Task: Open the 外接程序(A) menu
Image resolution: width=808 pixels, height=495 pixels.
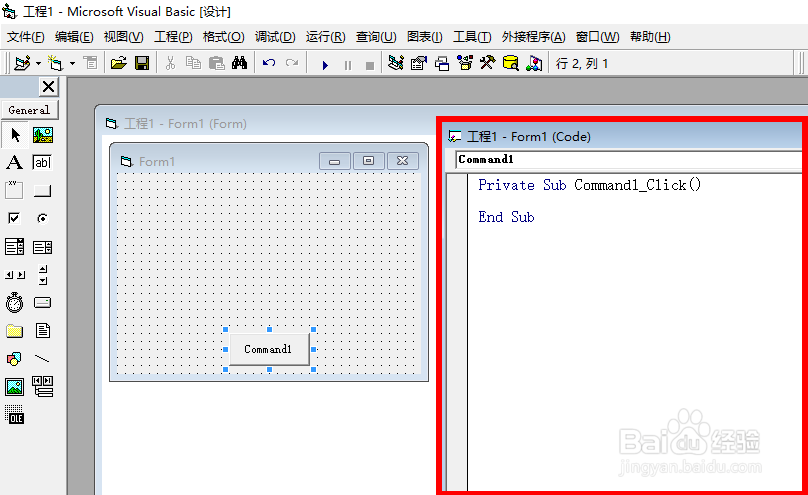Action: [x=533, y=37]
